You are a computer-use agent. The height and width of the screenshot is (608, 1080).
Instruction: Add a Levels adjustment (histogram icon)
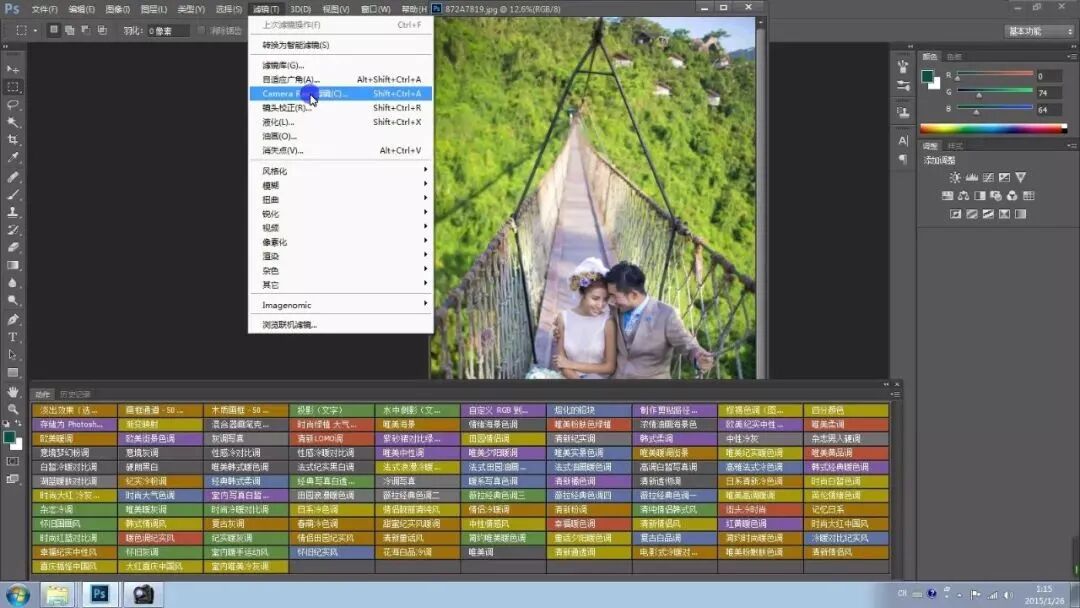(971, 178)
